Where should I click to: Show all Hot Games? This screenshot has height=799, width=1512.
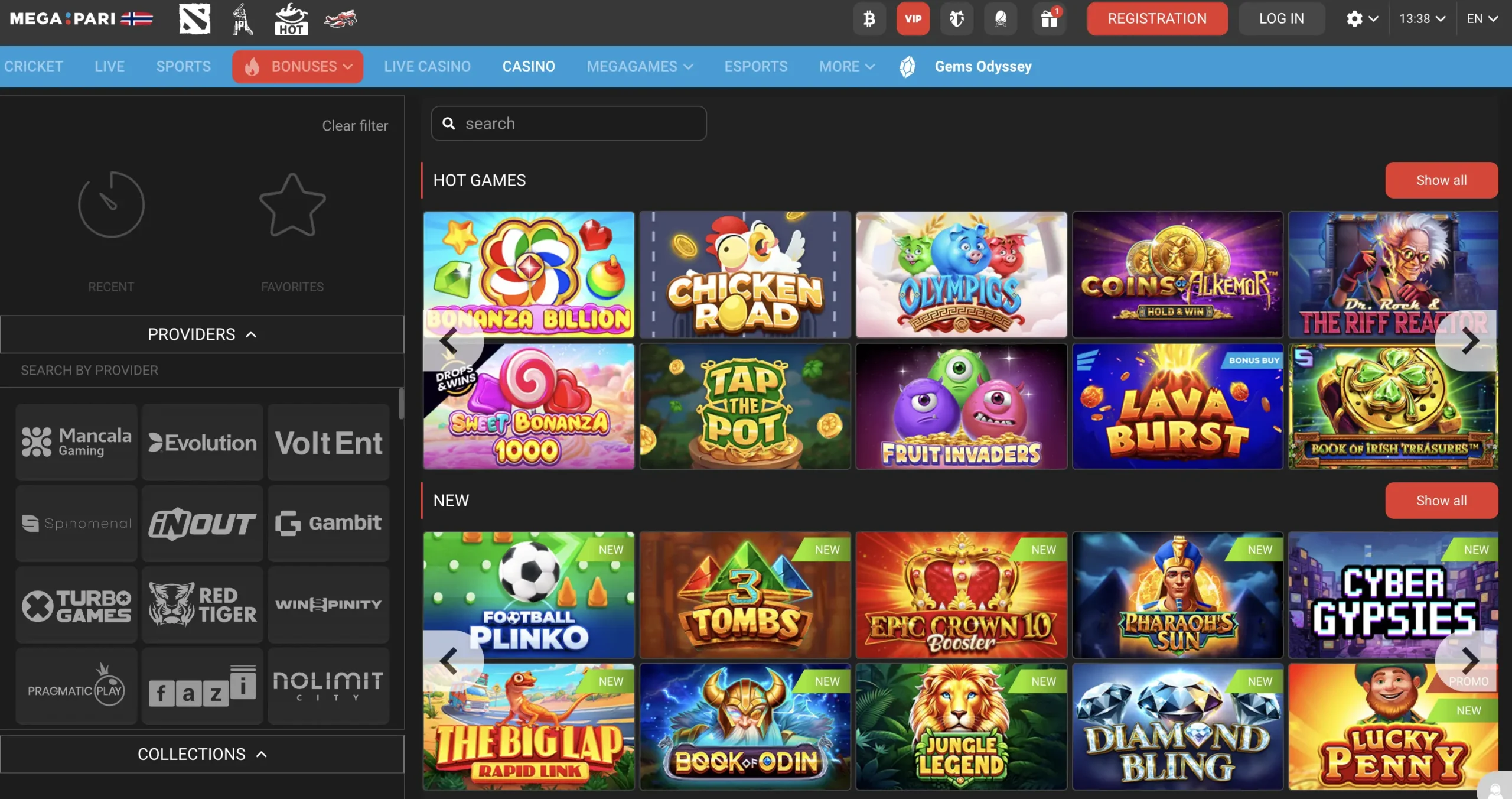(x=1441, y=180)
